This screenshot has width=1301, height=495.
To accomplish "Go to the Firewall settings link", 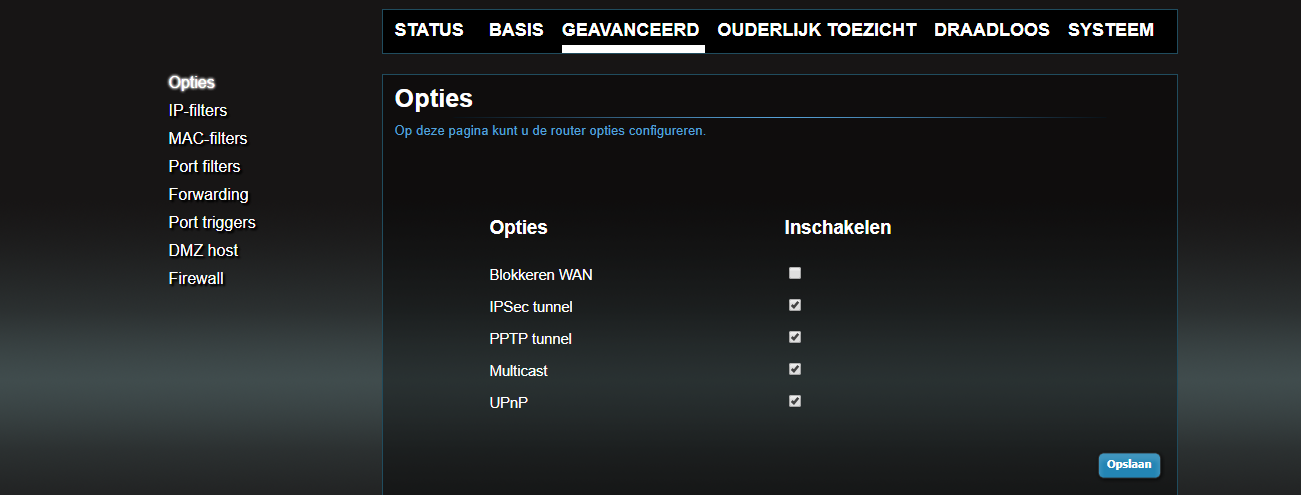I will pos(196,278).
